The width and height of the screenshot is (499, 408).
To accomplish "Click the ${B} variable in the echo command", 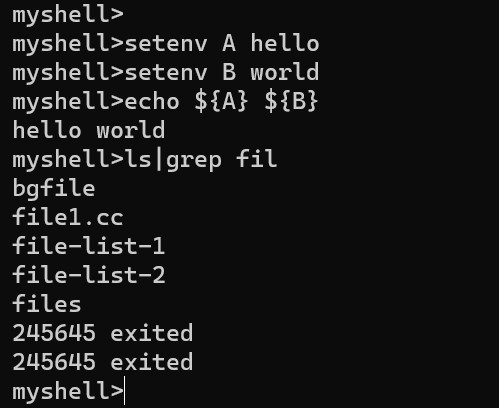I will 291,101.
